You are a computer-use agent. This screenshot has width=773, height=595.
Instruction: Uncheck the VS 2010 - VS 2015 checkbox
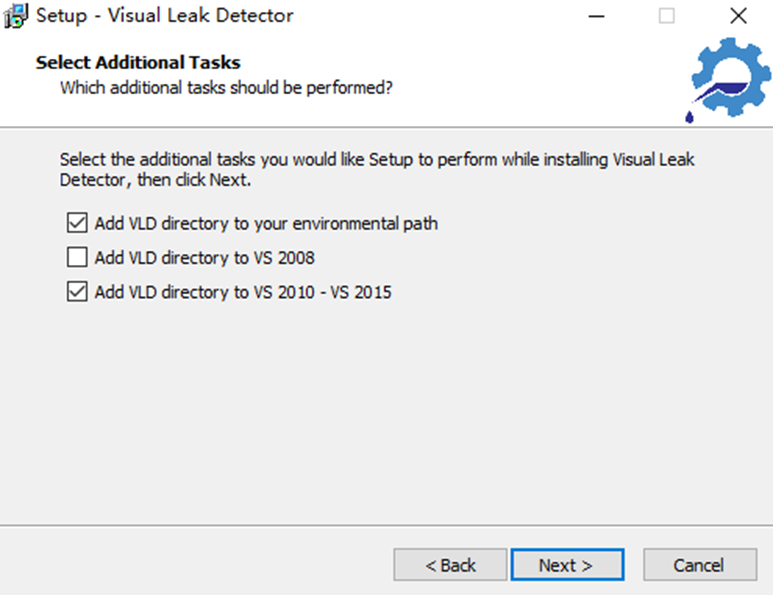pos(77,293)
